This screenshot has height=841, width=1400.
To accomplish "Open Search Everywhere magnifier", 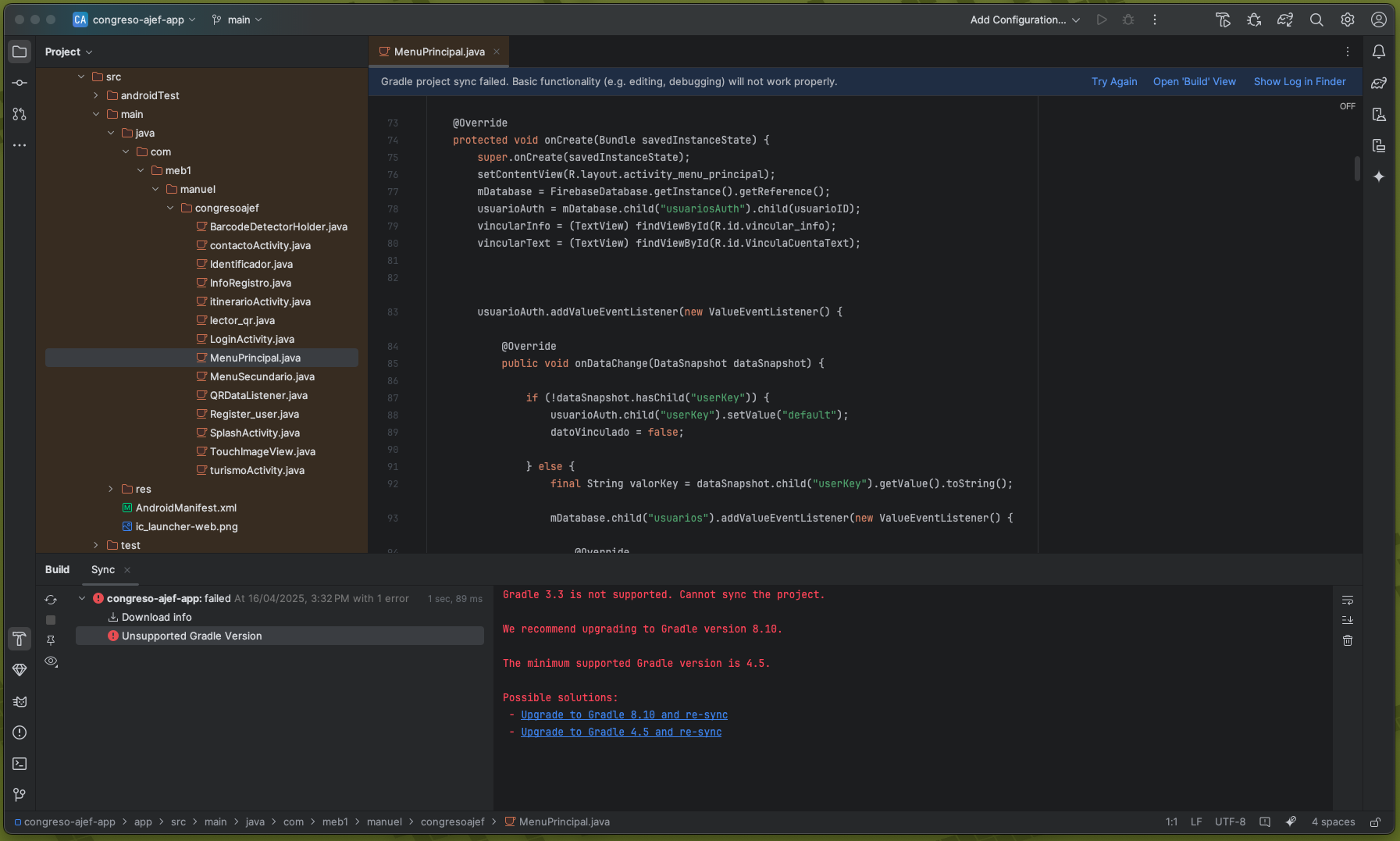I will tap(1317, 20).
